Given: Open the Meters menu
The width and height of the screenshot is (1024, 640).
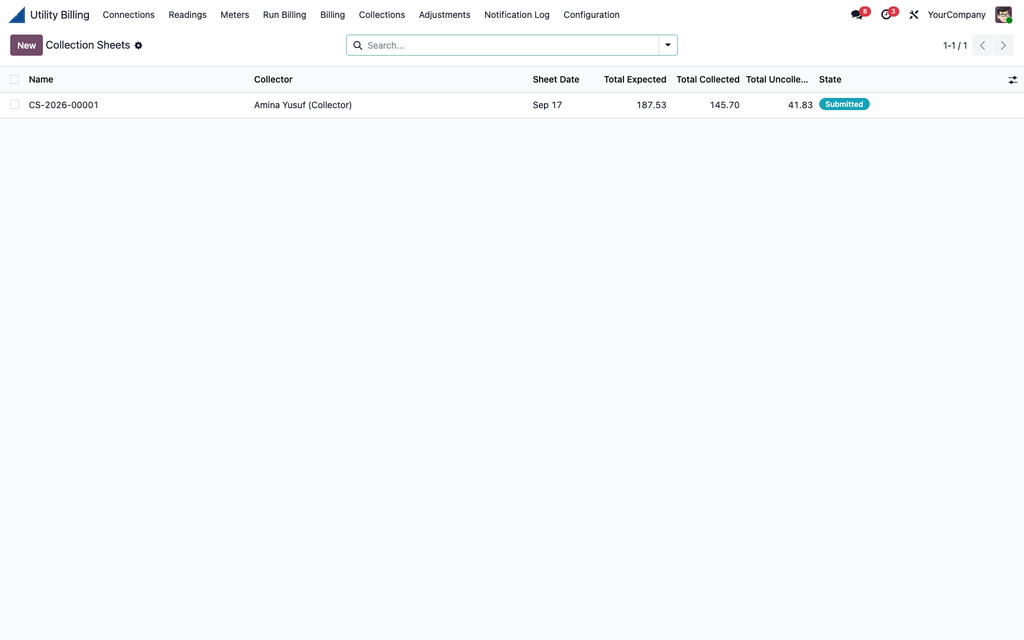Looking at the screenshot, I should [234, 14].
